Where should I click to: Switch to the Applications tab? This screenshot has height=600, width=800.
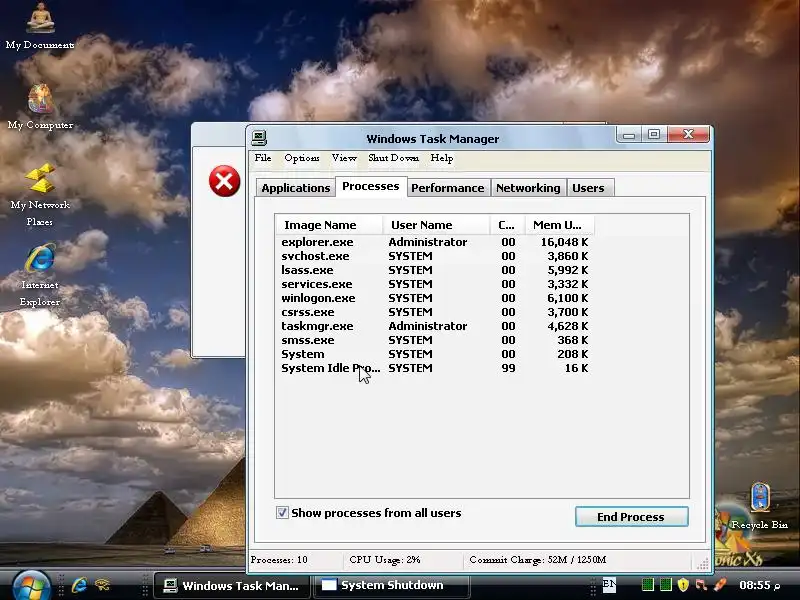(x=296, y=188)
